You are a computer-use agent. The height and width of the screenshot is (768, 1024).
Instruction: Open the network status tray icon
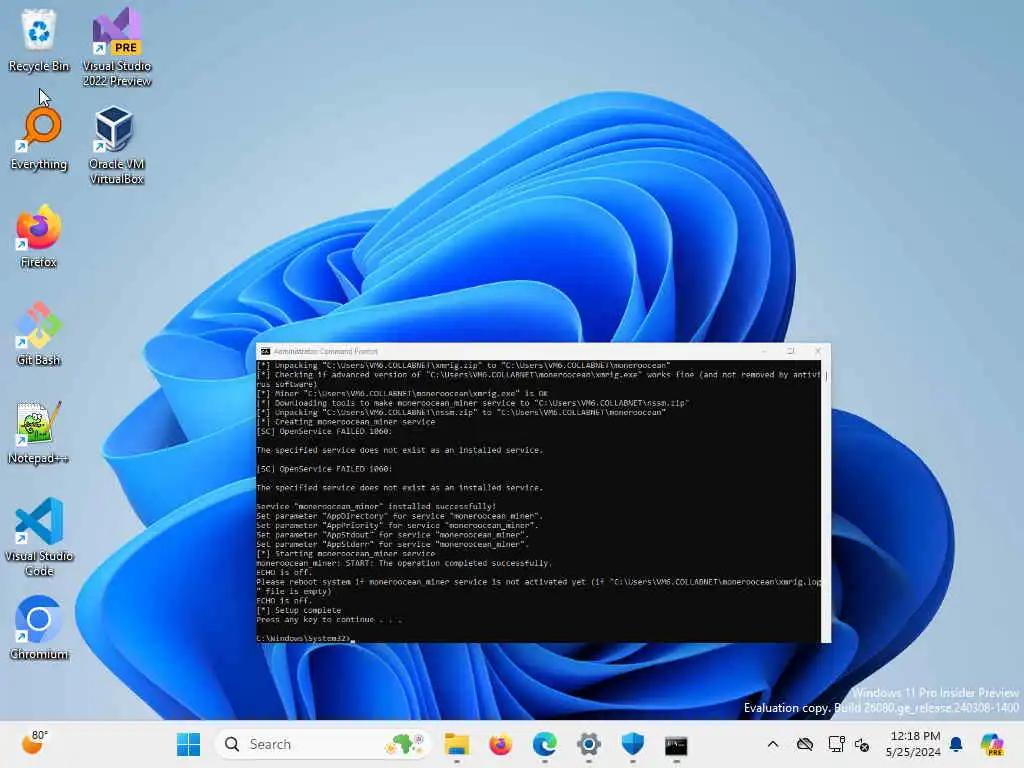pyautogui.click(x=837, y=744)
